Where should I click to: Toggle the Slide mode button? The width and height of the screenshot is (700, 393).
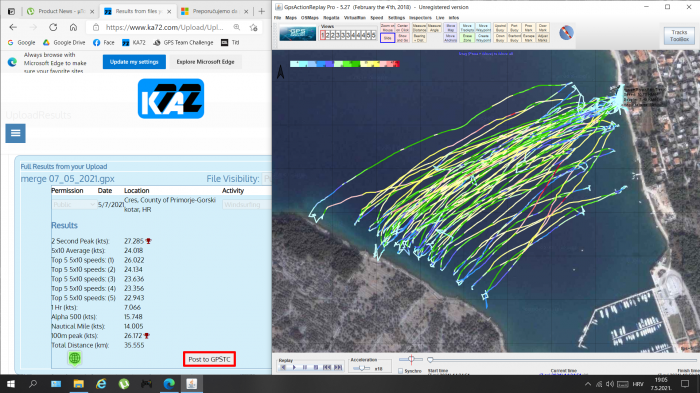coord(388,38)
